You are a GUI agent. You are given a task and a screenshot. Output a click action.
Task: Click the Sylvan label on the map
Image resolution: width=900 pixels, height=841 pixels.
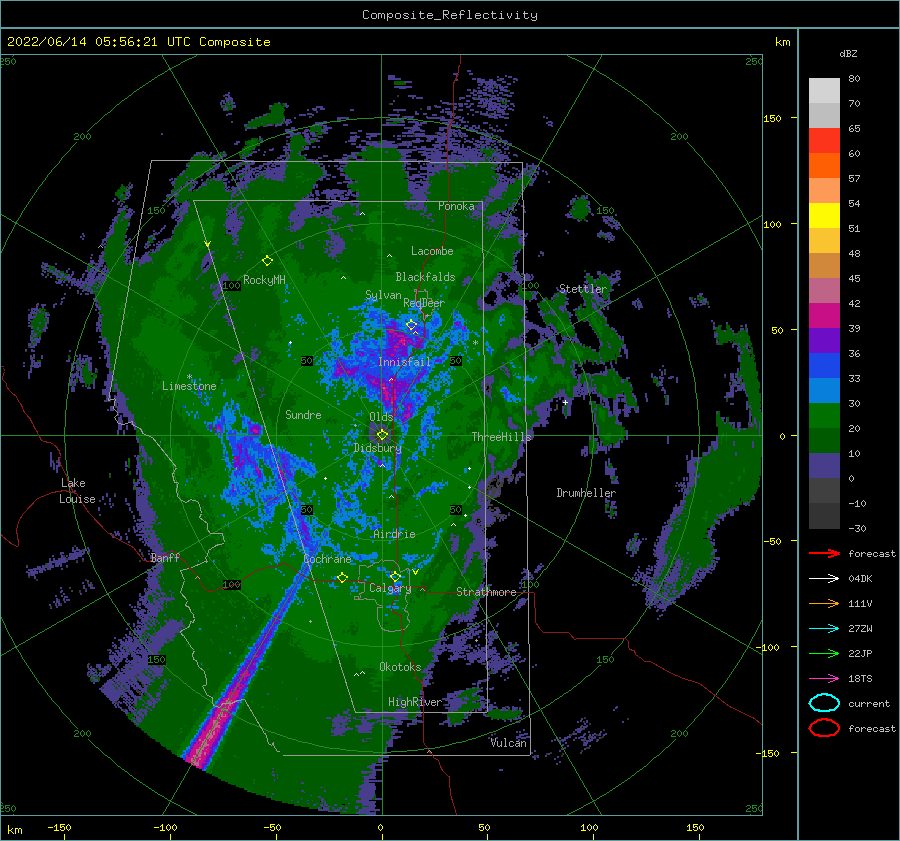383,295
